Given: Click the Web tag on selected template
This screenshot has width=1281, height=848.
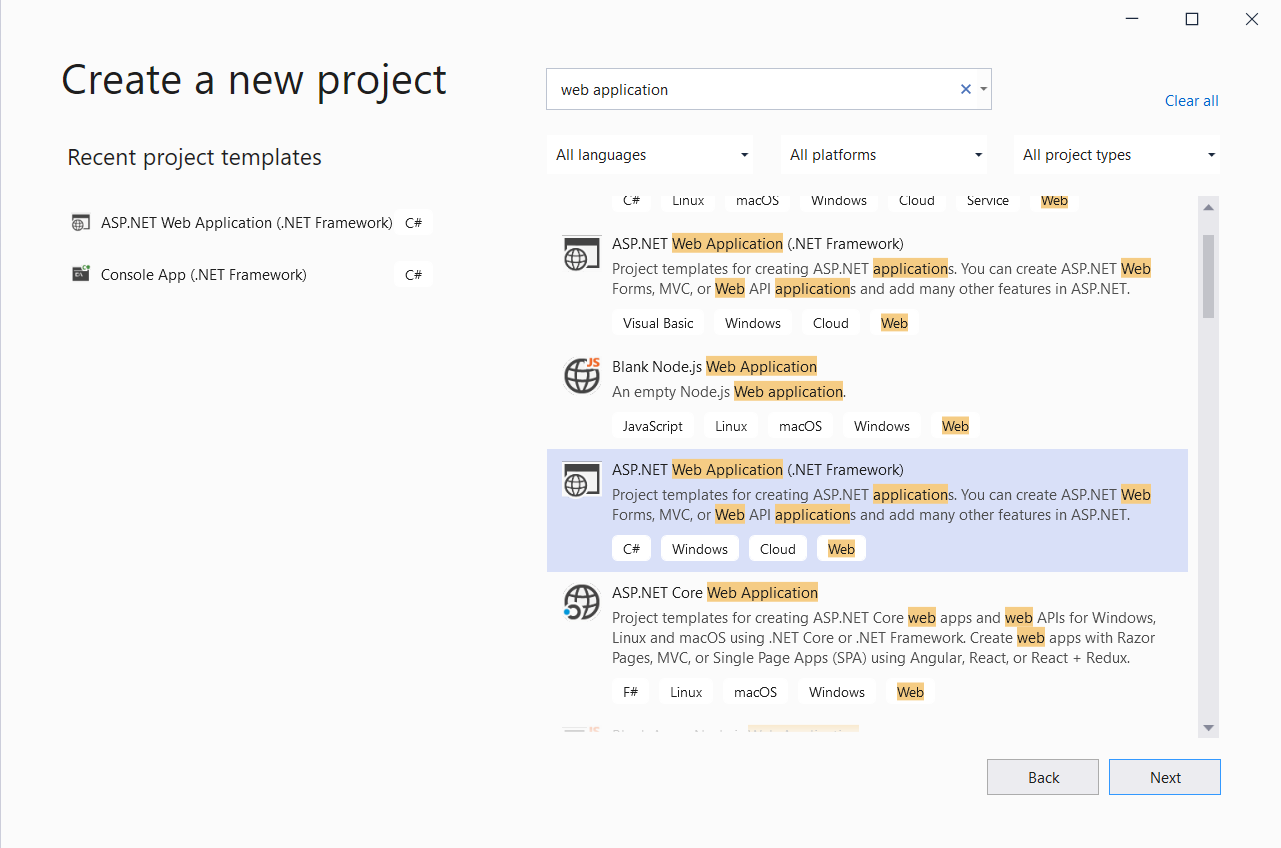Looking at the screenshot, I should pyautogui.click(x=841, y=549).
